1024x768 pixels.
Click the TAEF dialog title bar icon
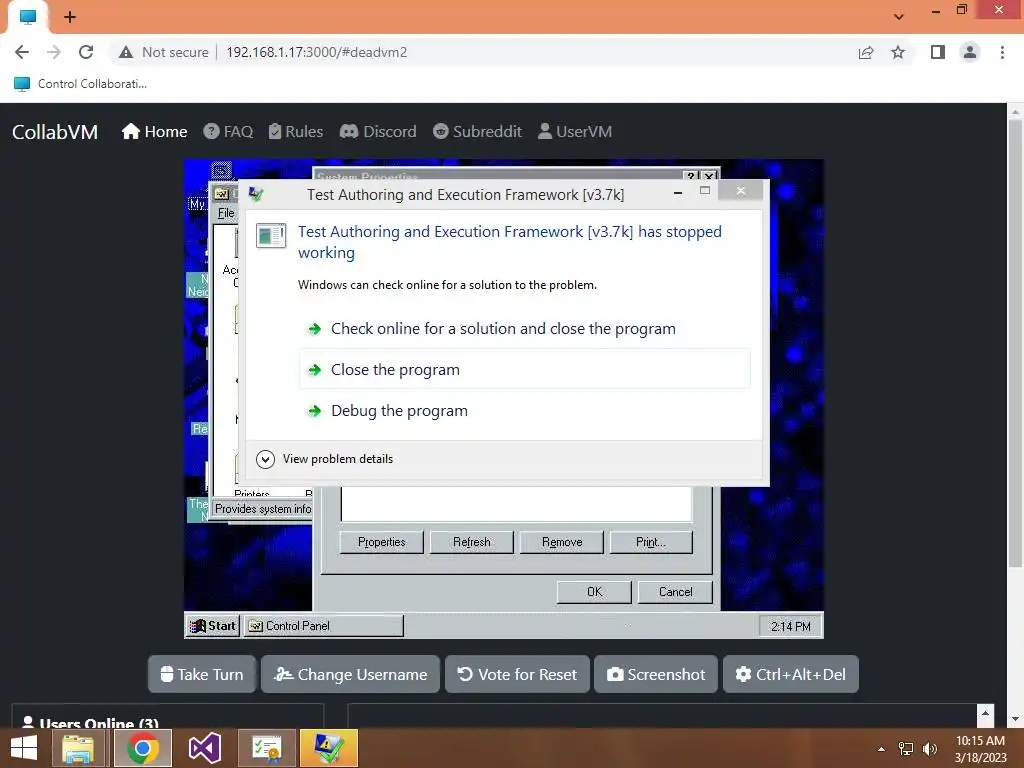point(256,194)
